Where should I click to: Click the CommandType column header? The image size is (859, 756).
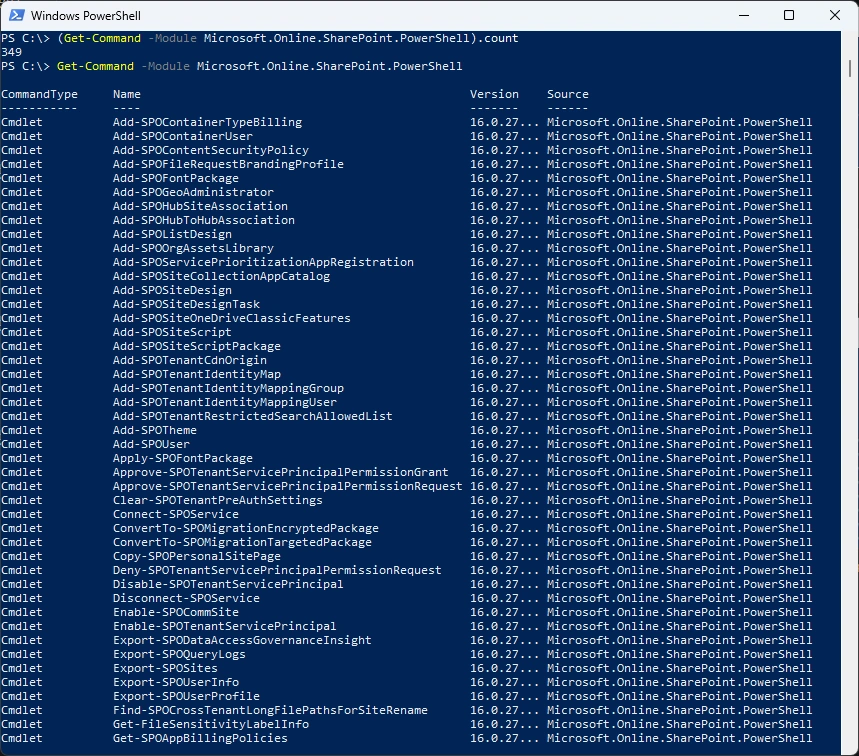[x=39, y=94]
